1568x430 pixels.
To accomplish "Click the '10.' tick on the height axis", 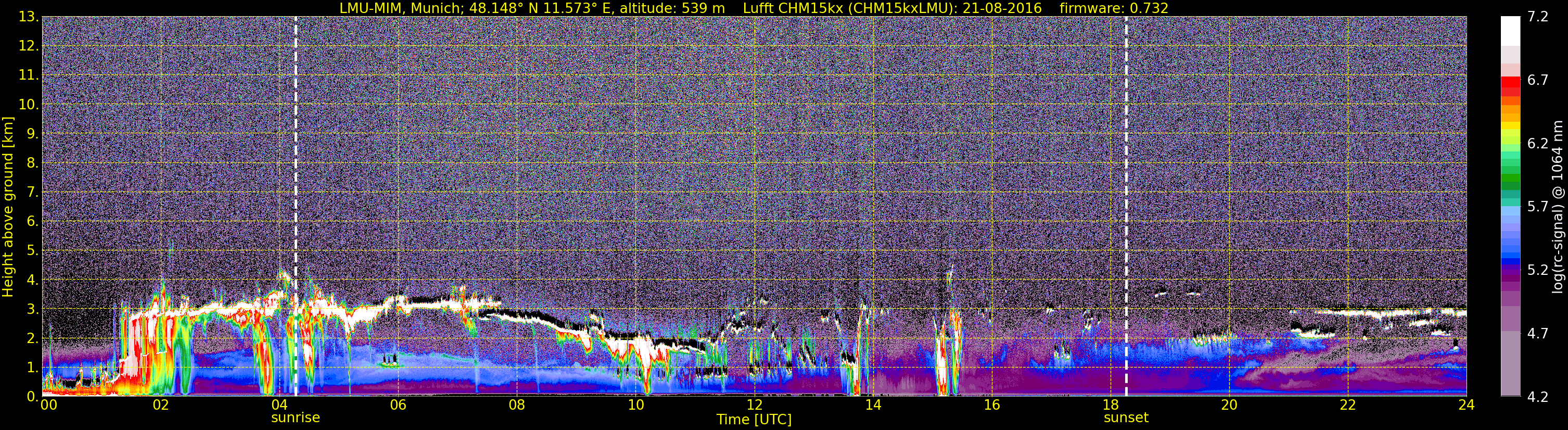I will pos(29,105).
